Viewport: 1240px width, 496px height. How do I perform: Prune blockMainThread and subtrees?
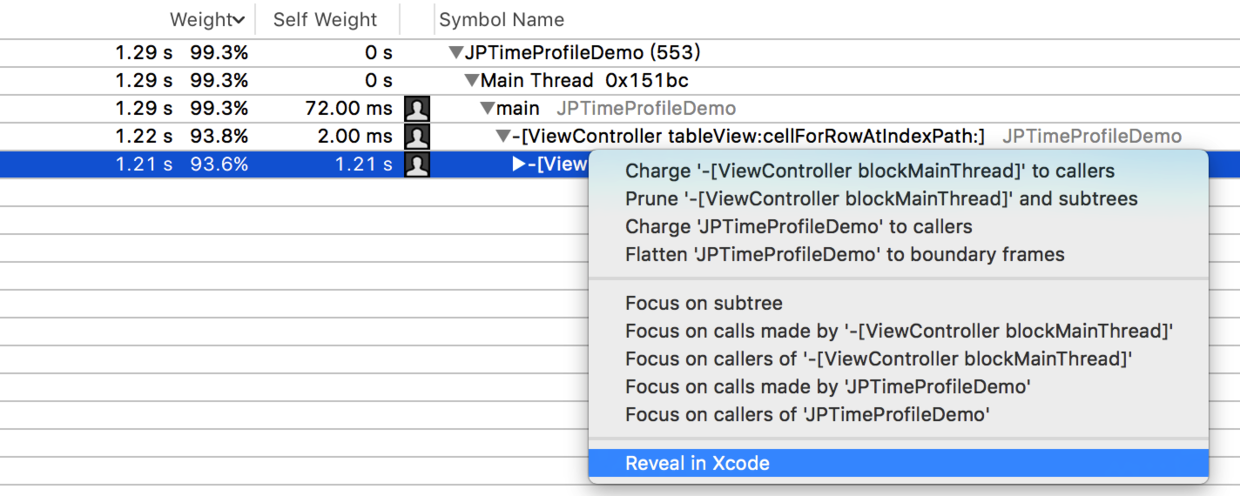pyautogui.click(x=881, y=199)
